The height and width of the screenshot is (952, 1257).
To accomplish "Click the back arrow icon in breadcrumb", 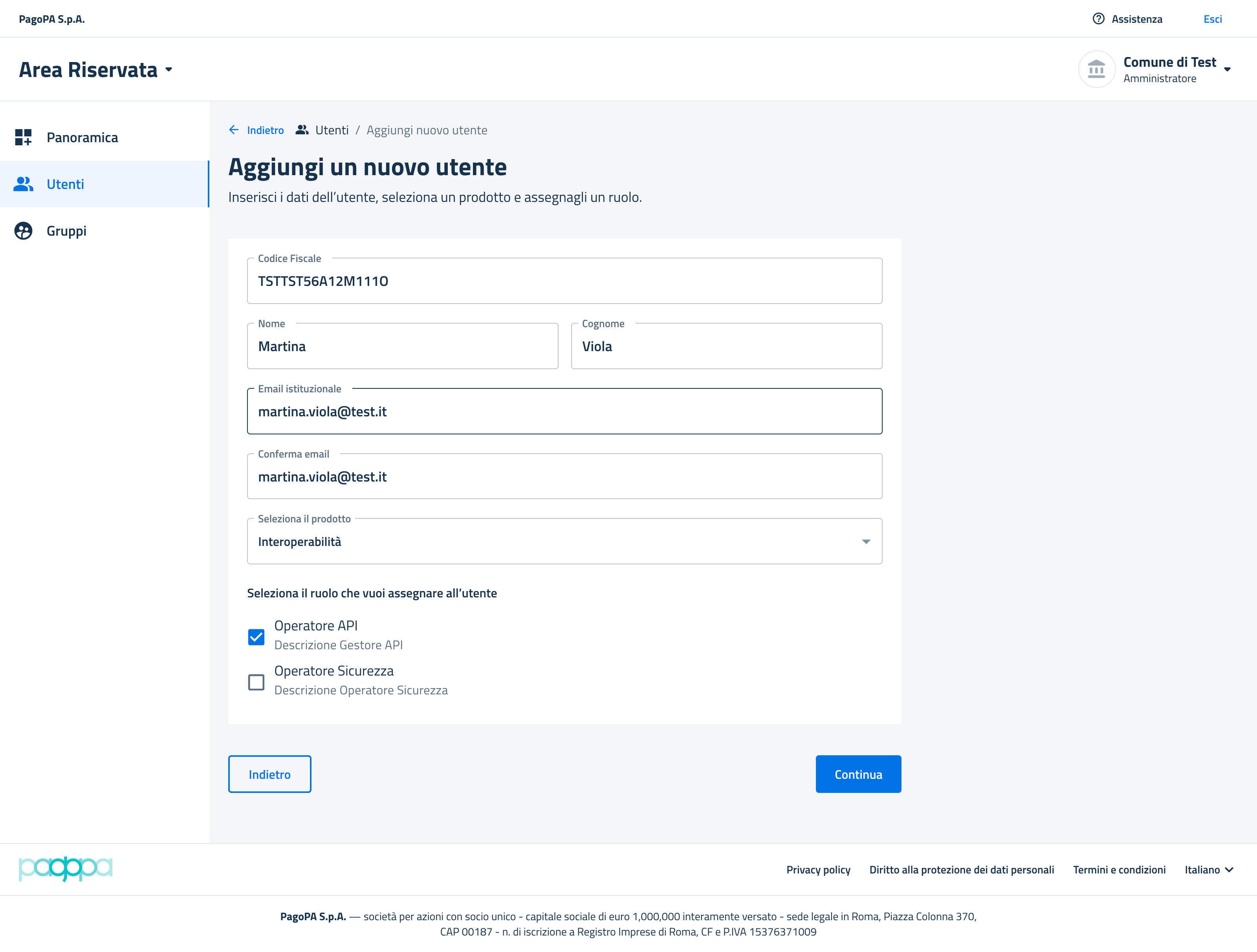I will [x=234, y=130].
